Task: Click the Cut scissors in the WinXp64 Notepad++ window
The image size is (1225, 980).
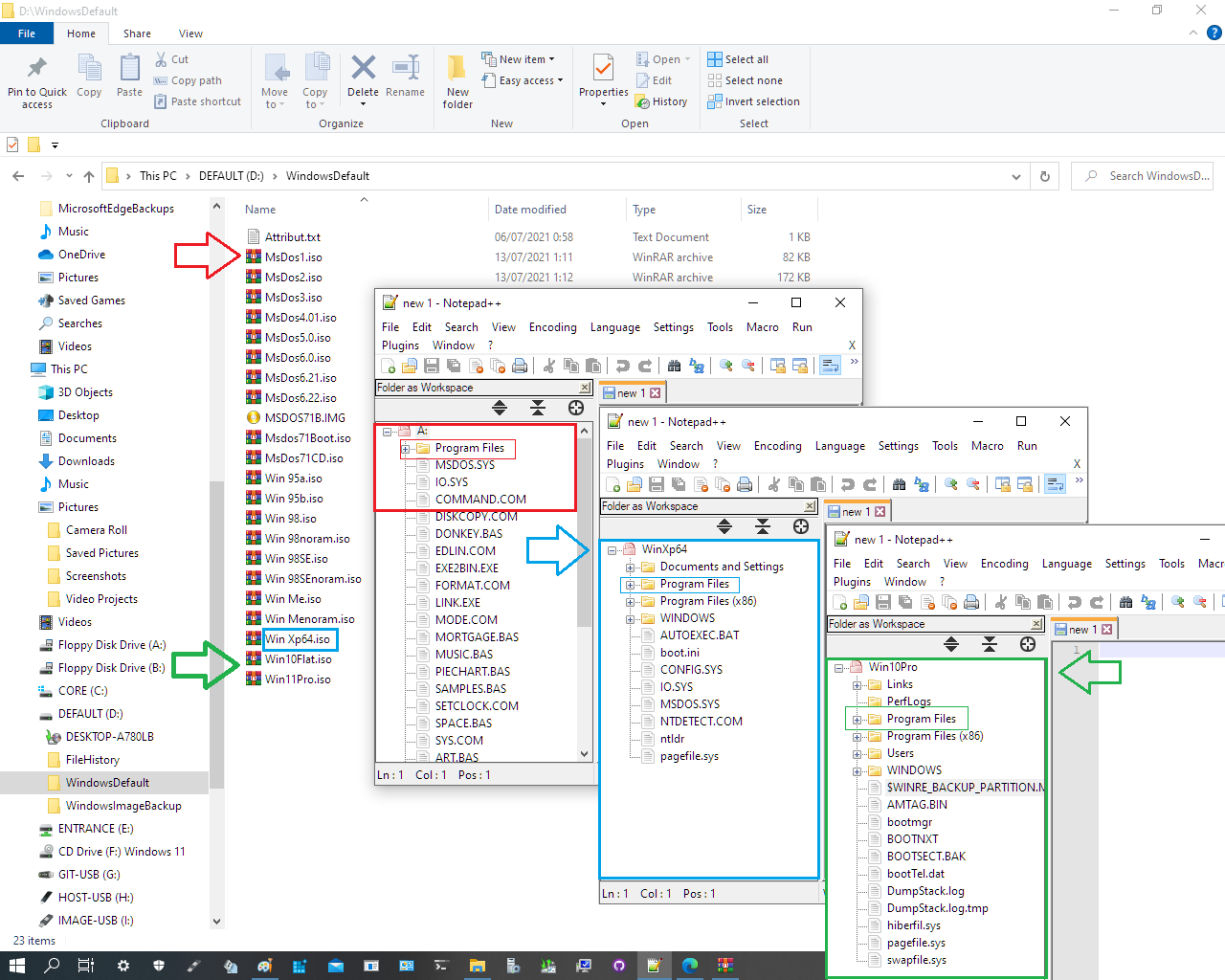Action: (x=774, y=484)
